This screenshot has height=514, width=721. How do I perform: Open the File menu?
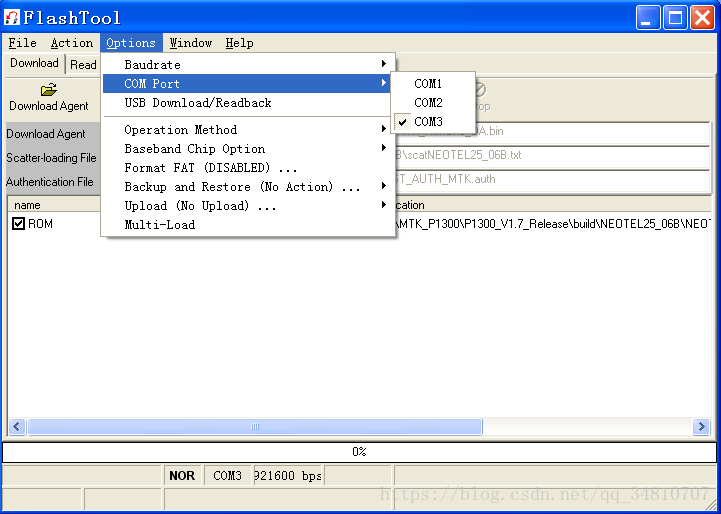pos(23,43)
